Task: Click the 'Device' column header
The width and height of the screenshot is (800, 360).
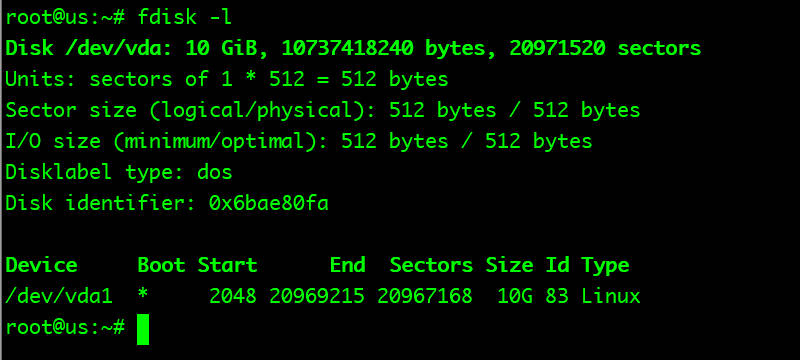Action: click(41, 265)
